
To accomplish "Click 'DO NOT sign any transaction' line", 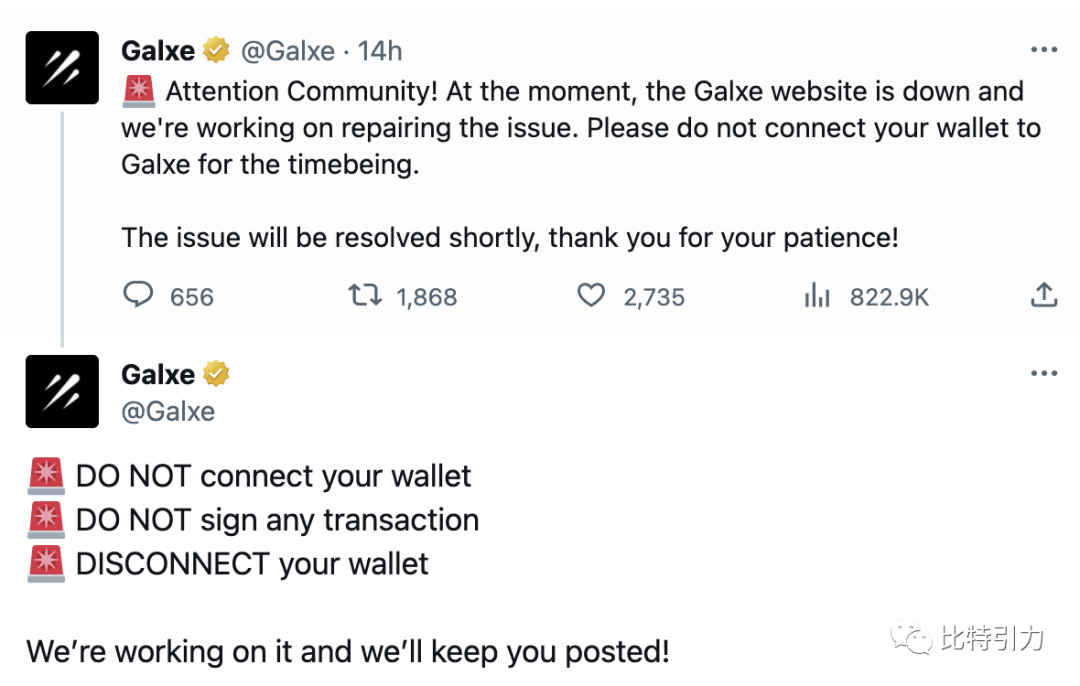I will coord(277,520).
